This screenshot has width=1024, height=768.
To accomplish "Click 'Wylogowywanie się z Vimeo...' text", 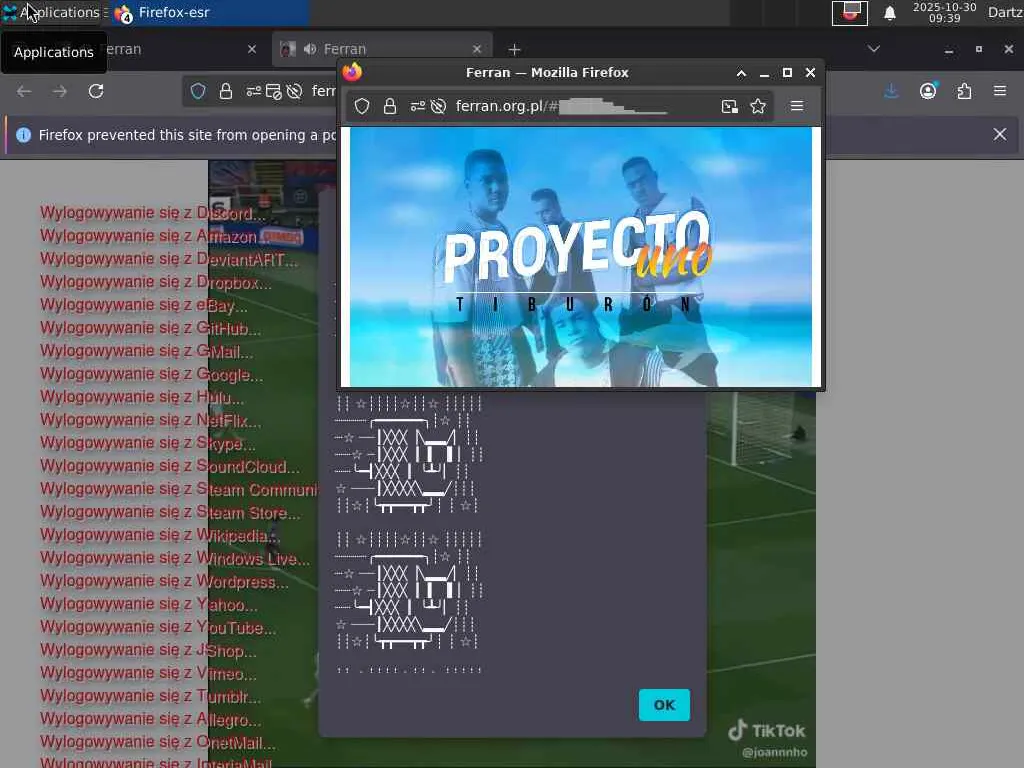I will [x=148, y=673].
